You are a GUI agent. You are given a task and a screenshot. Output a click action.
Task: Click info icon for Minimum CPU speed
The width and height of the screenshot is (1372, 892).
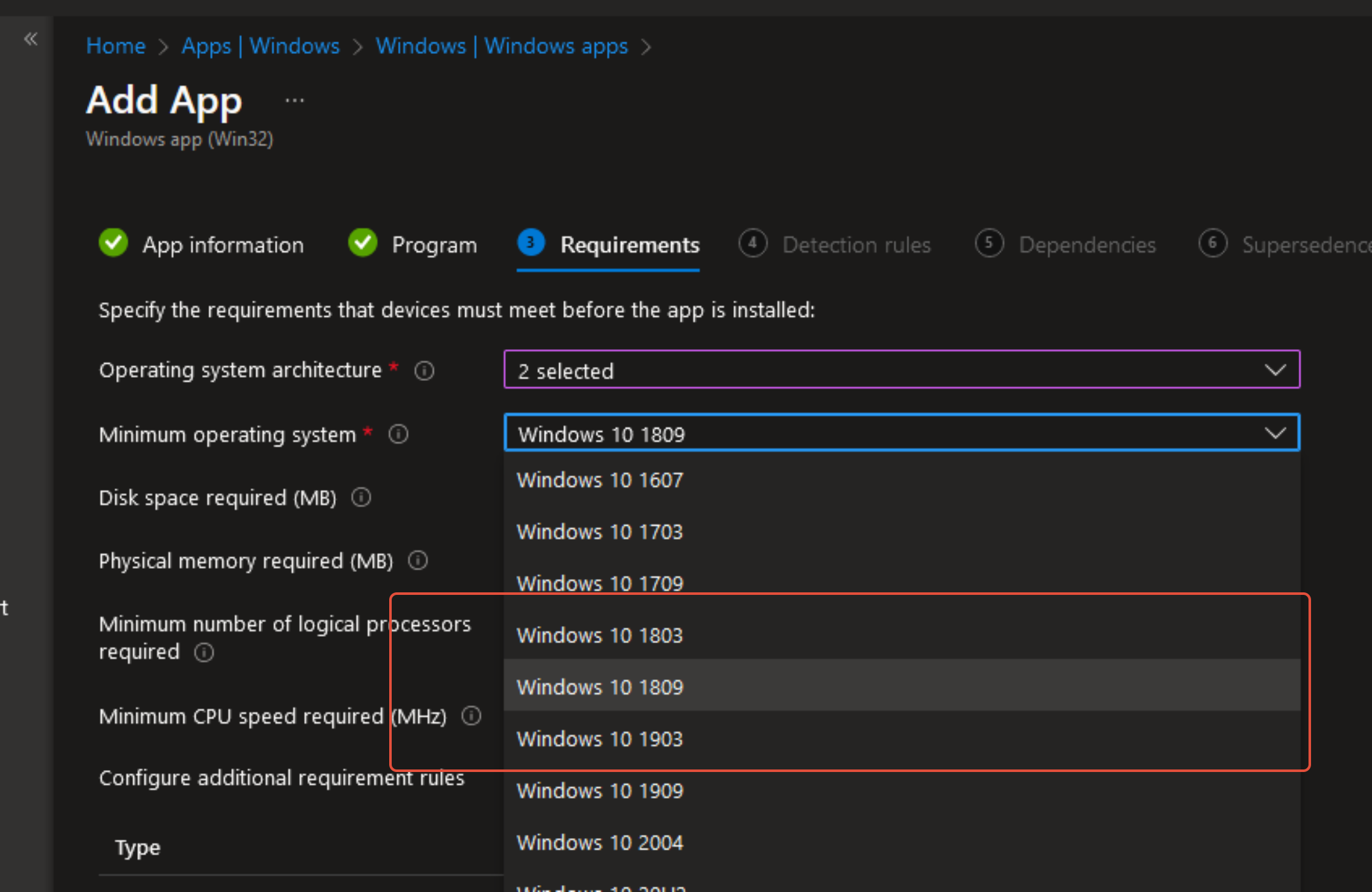[x=471, y=716]
